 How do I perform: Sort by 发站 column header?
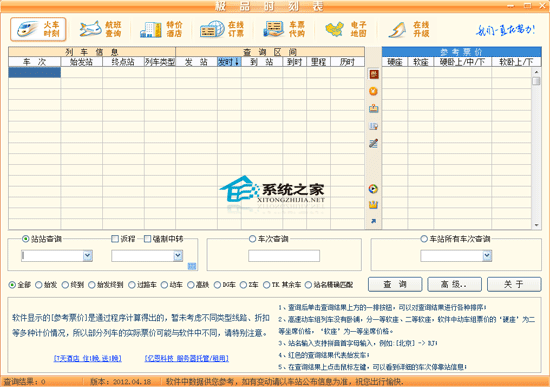pos(196,62)
